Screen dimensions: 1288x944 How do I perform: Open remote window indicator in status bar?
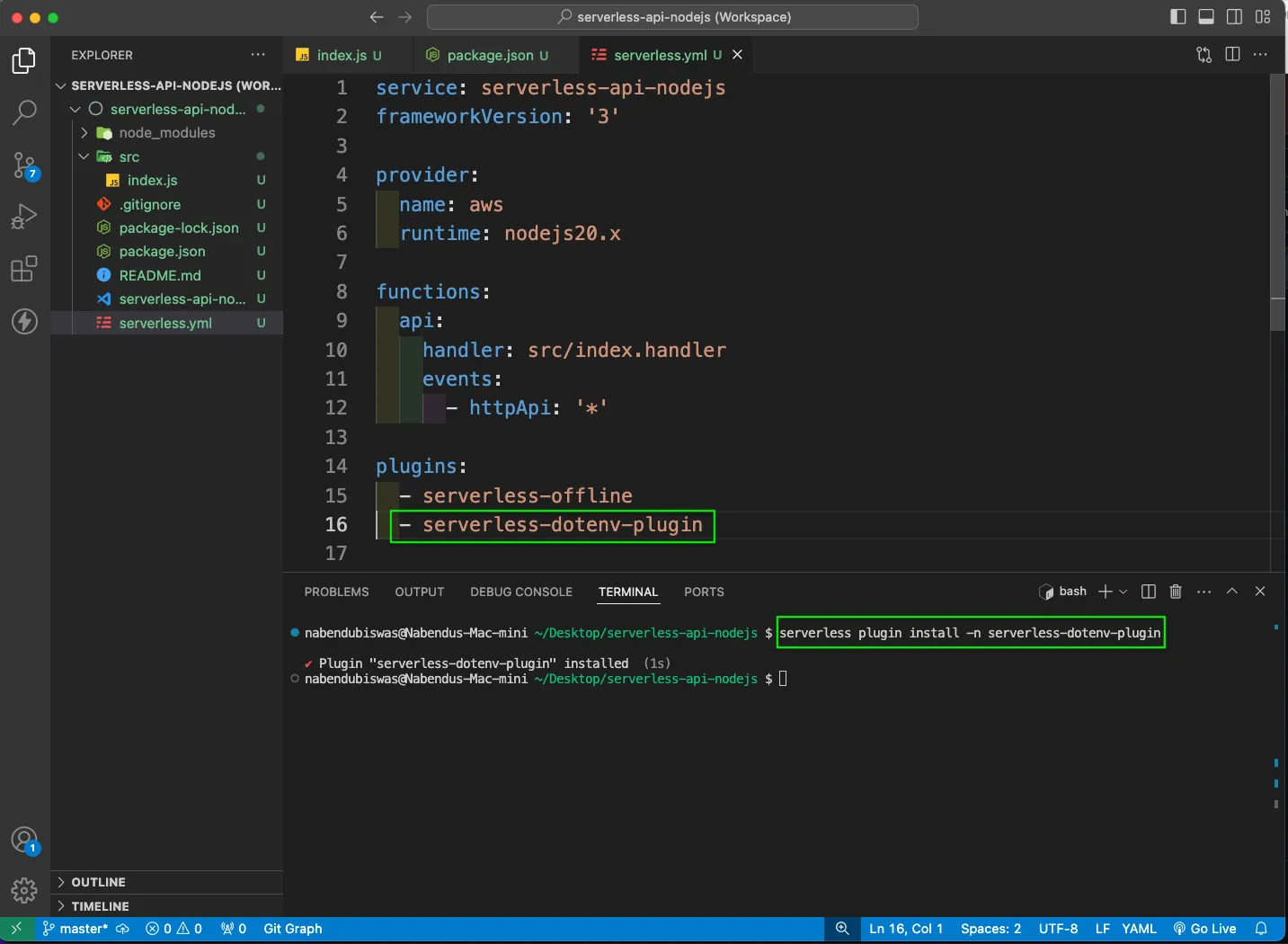tap(16, 929)
